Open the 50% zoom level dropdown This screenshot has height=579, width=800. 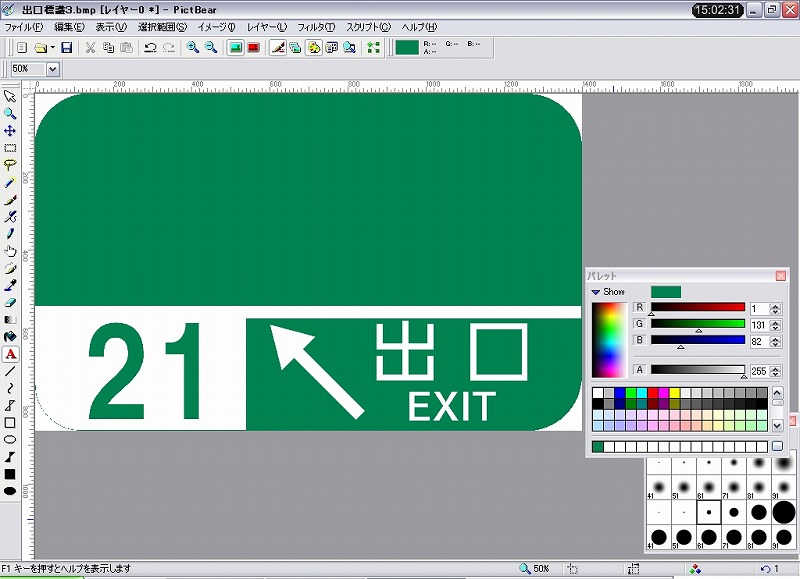click(x=53, y=69)
